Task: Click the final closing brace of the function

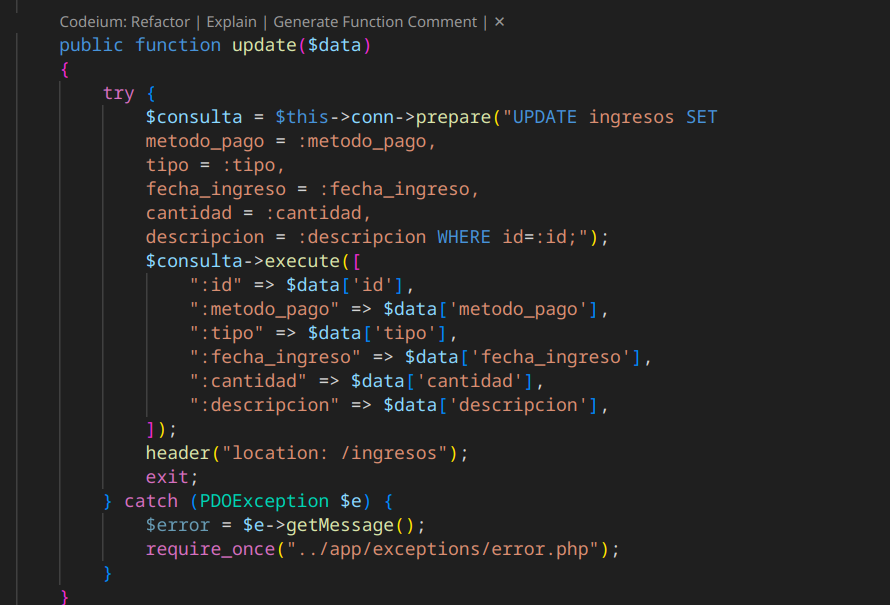Action: click(63, 595)
